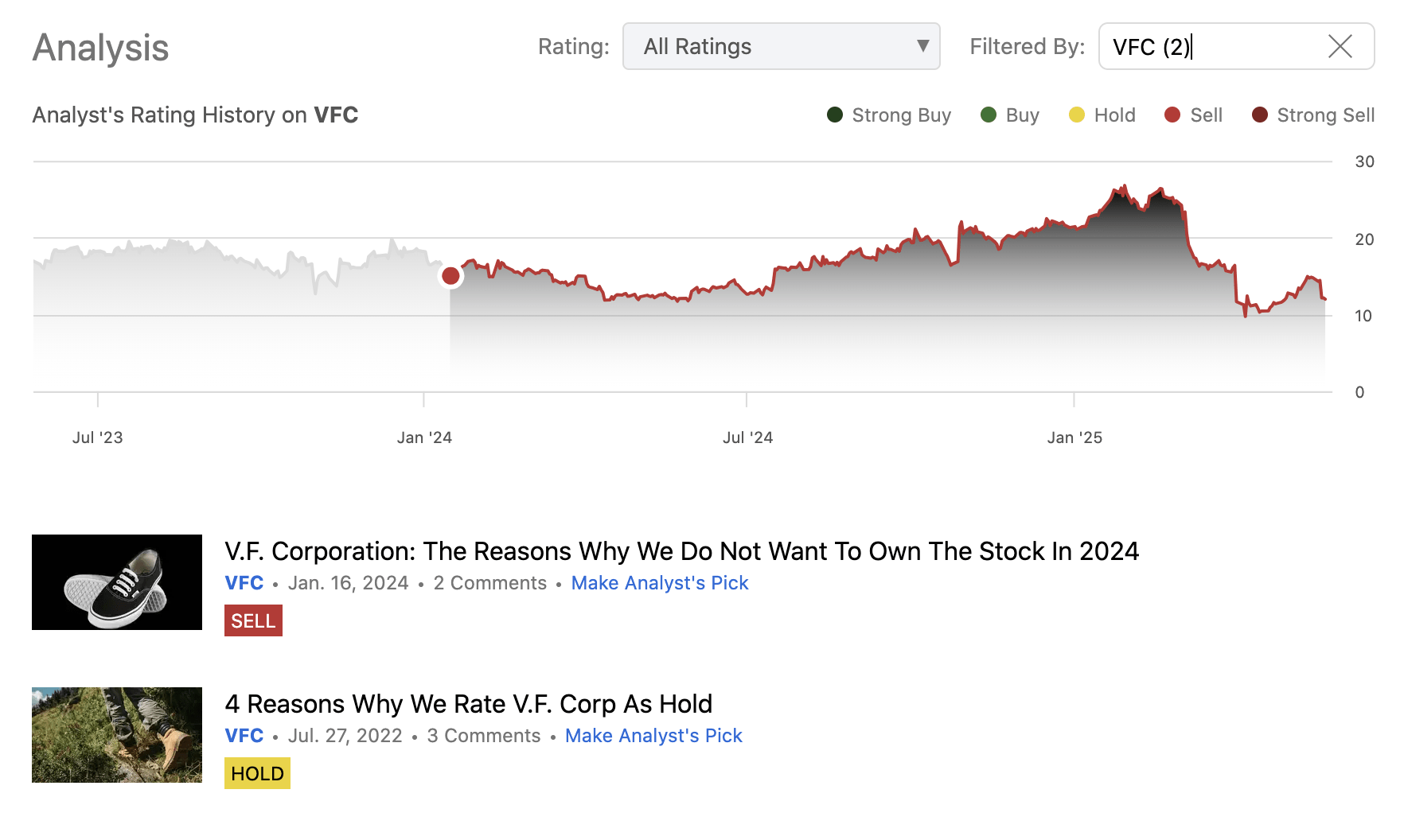
Task: Click the Strong Sell legend dot
Action: [1260, 115]
